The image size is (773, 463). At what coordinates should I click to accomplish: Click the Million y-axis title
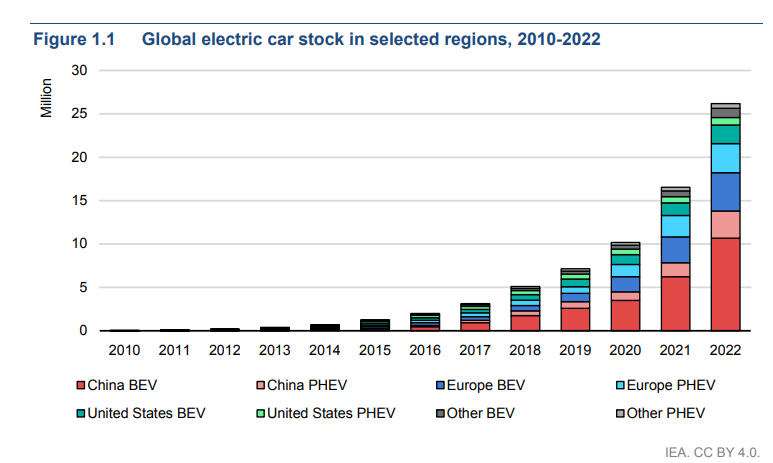[x=46, y=98]
